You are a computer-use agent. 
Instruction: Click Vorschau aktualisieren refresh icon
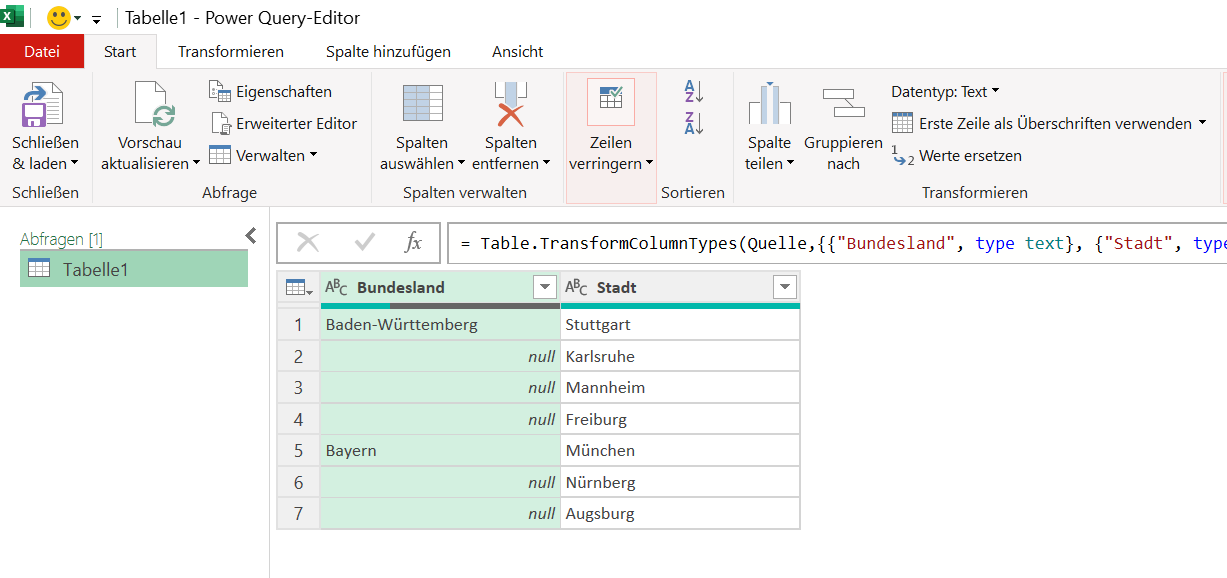154,105
